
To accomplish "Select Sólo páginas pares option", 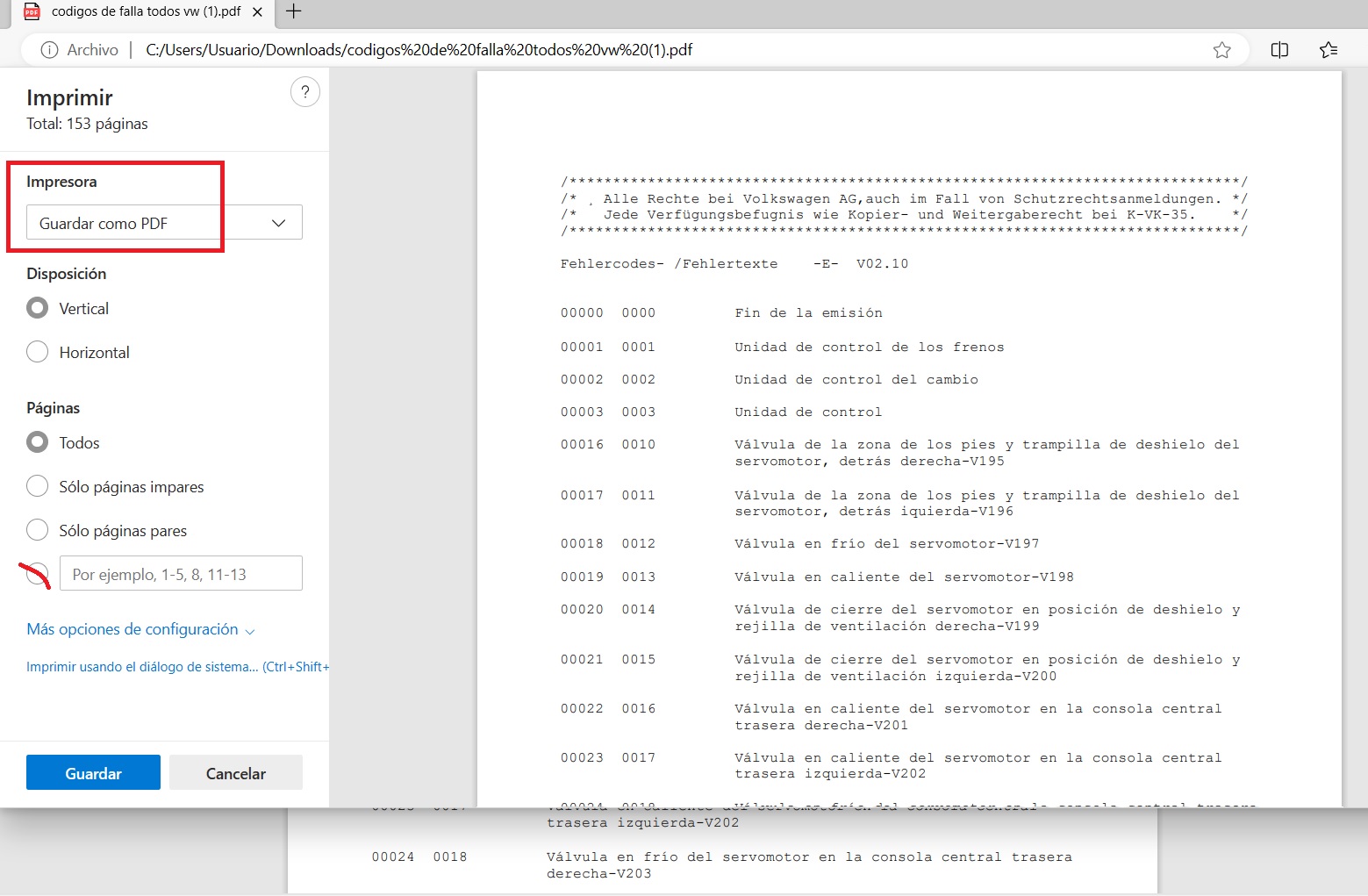I will click(x=37, y=530).
